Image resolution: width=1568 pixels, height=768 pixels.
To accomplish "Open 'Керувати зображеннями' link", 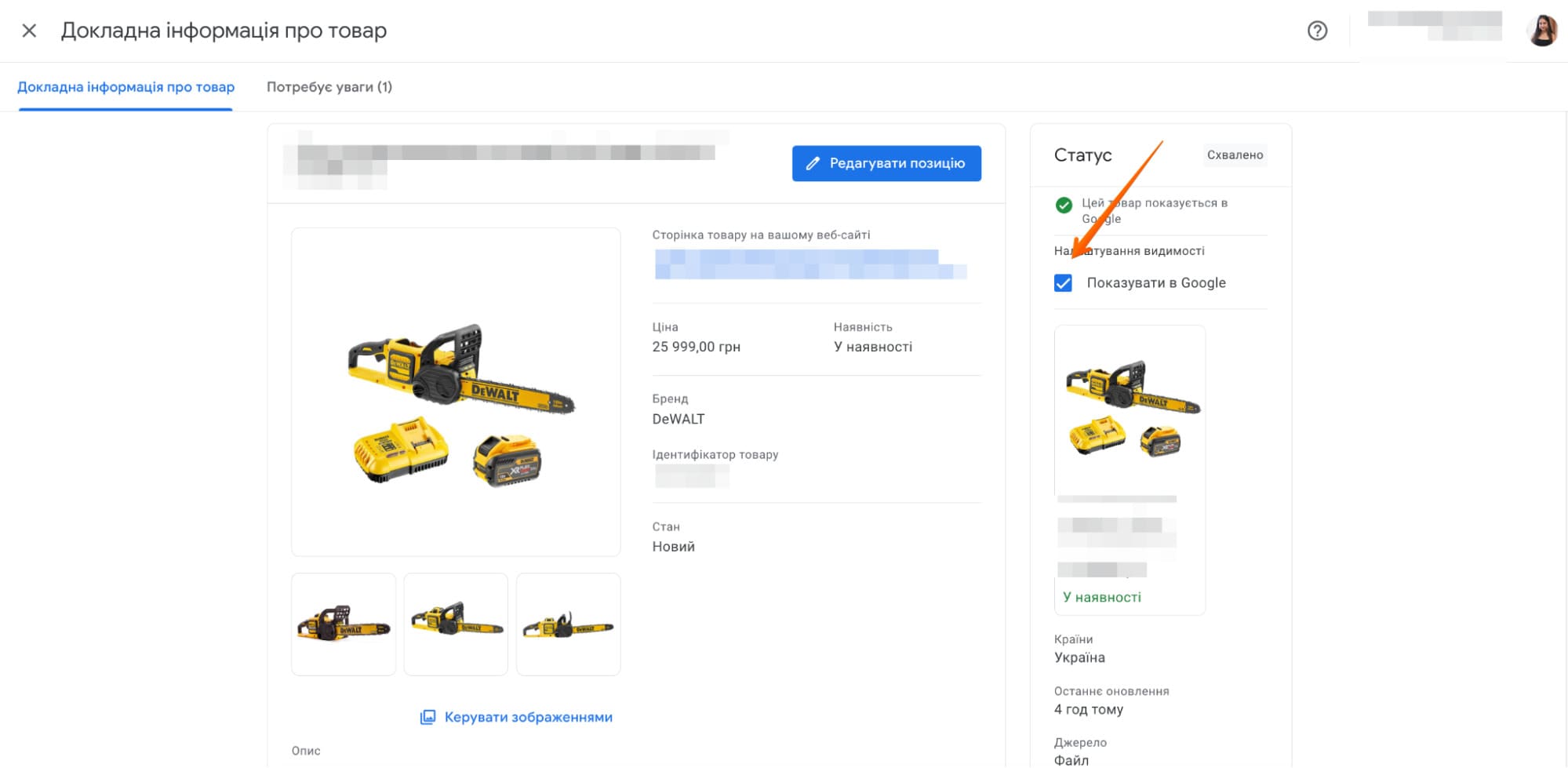I will (x=528, y=717).
